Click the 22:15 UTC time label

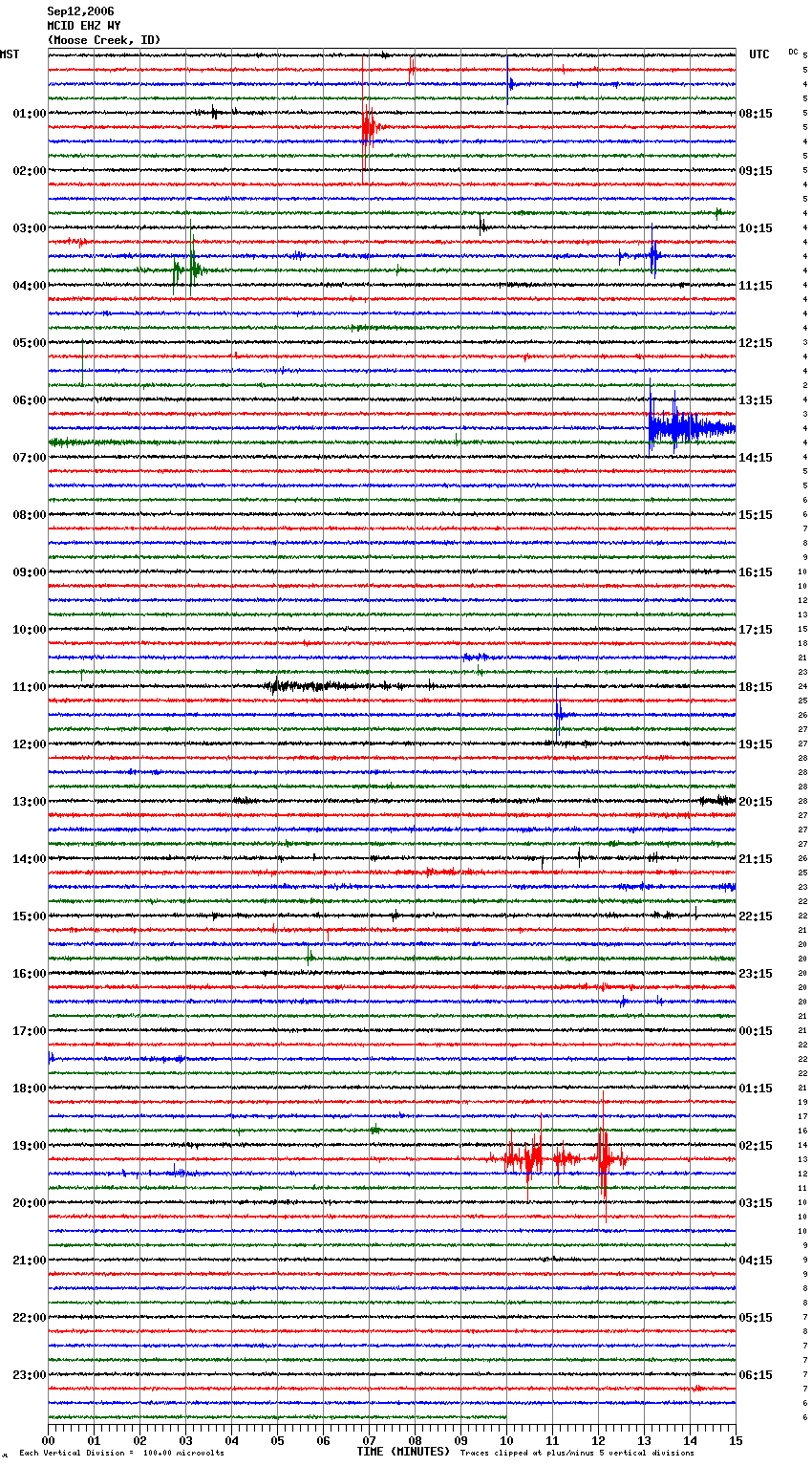tap(756, 916)
